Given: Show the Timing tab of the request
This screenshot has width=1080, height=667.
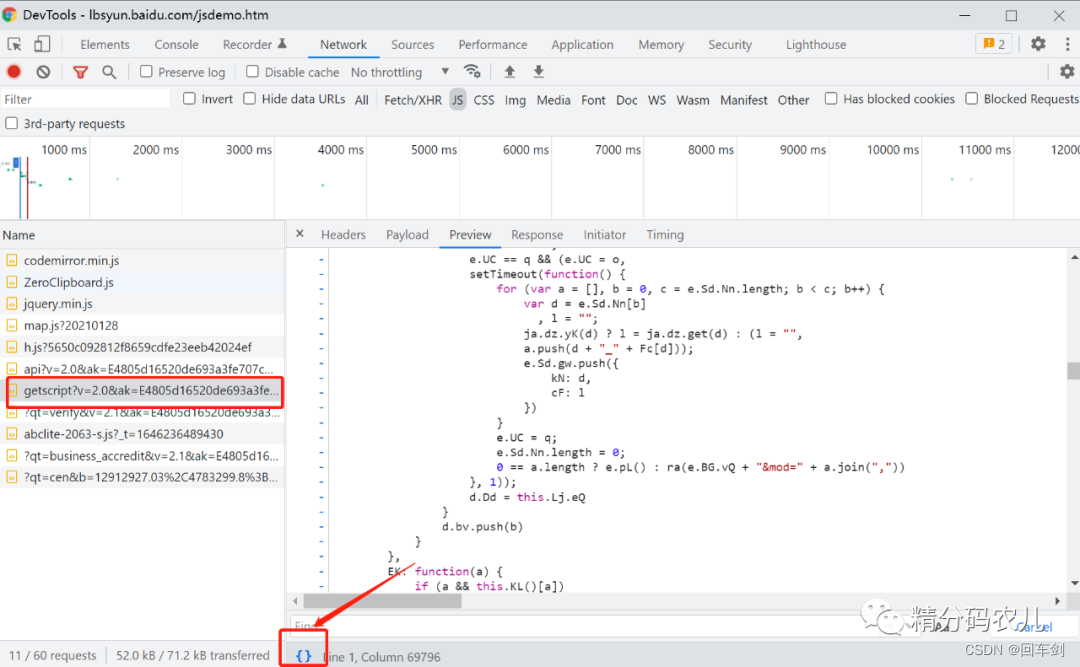Looking at the screenshot, I should click(665, 235).
